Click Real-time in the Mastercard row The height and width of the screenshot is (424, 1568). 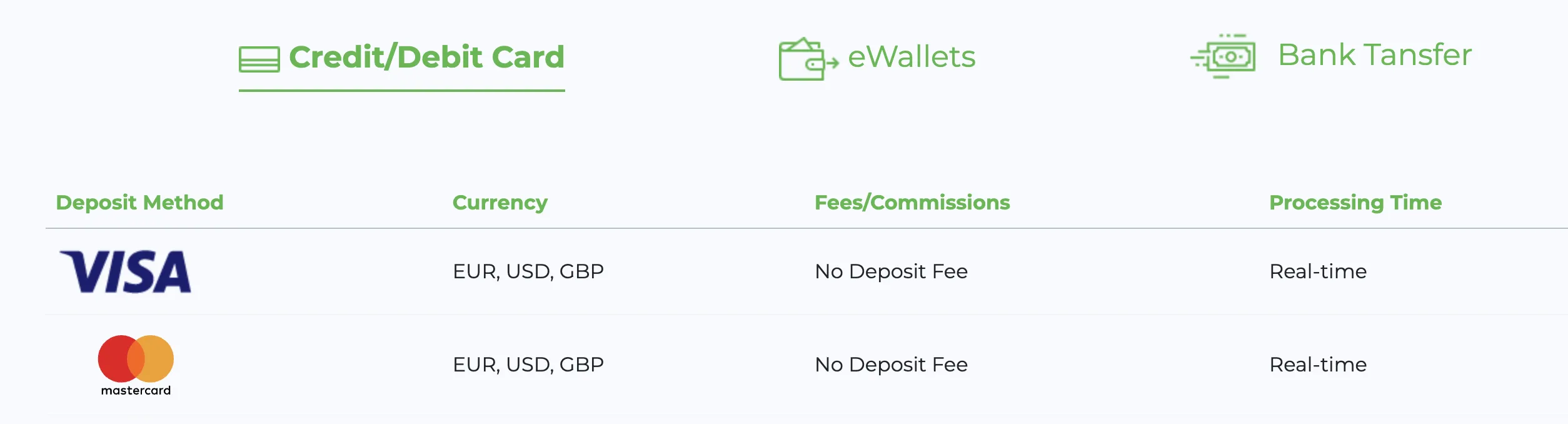1318,365
